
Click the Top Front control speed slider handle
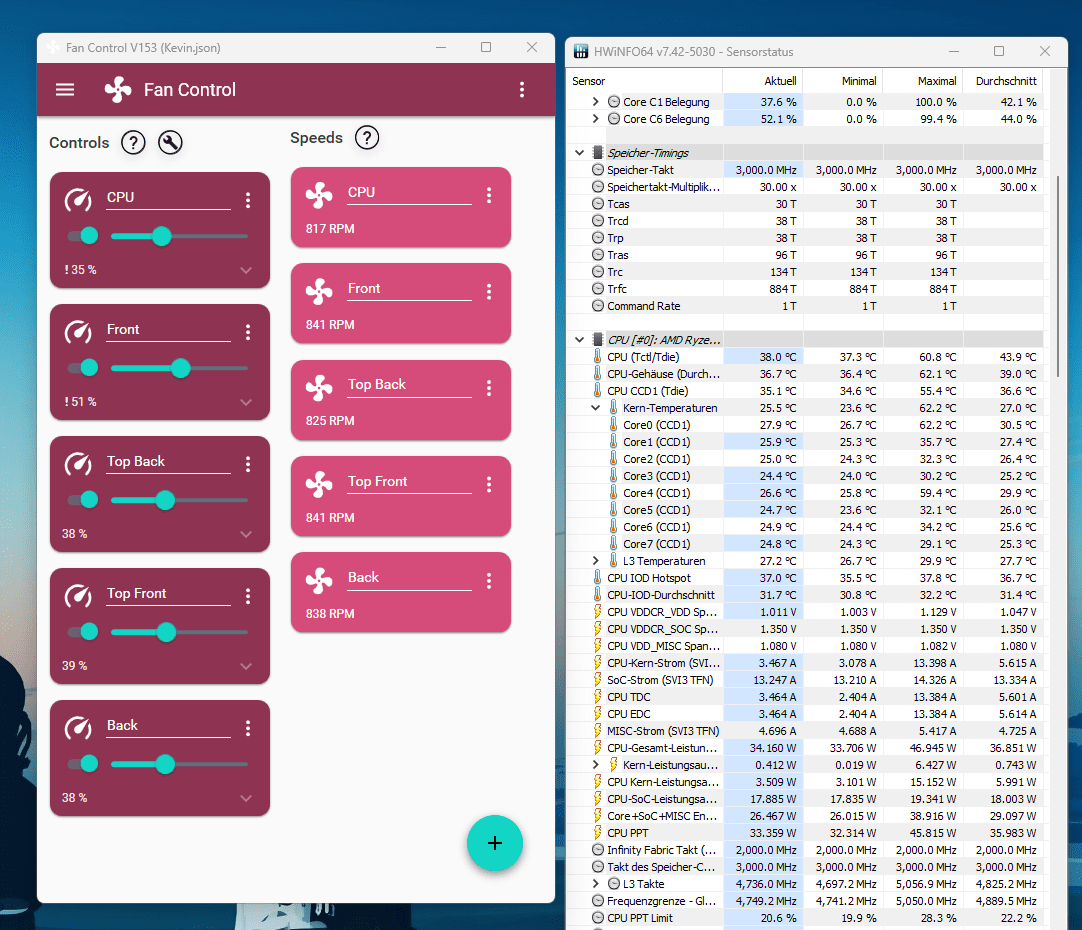tap(166, 631)
